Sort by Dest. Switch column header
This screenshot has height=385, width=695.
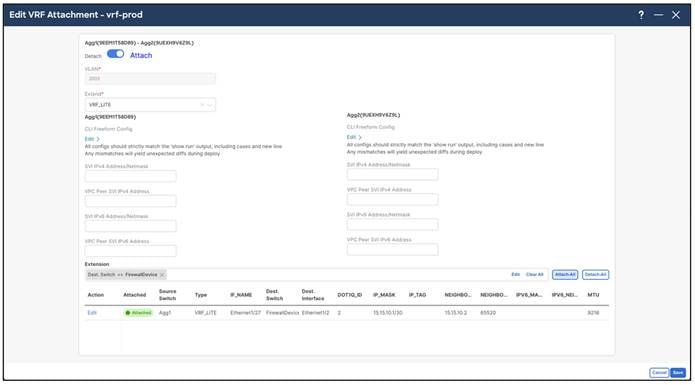coord(274,295)
